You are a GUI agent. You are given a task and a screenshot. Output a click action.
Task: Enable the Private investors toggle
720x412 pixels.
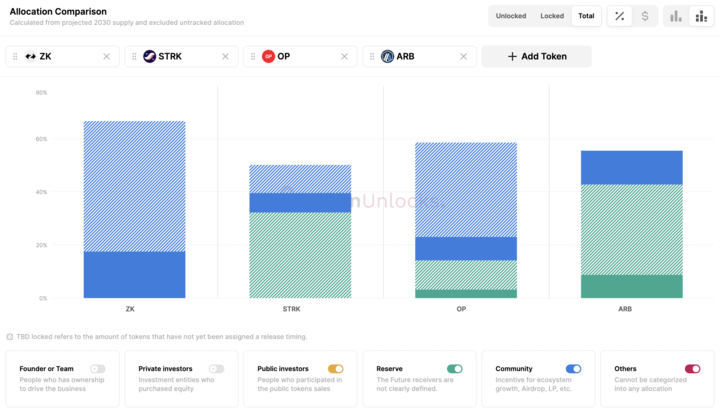point(216,369)
